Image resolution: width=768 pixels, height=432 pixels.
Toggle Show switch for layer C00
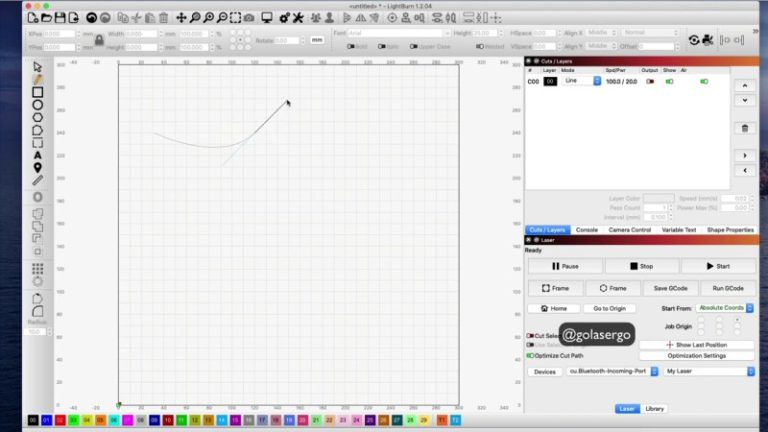pyautogui.click(x=669, y=81)
